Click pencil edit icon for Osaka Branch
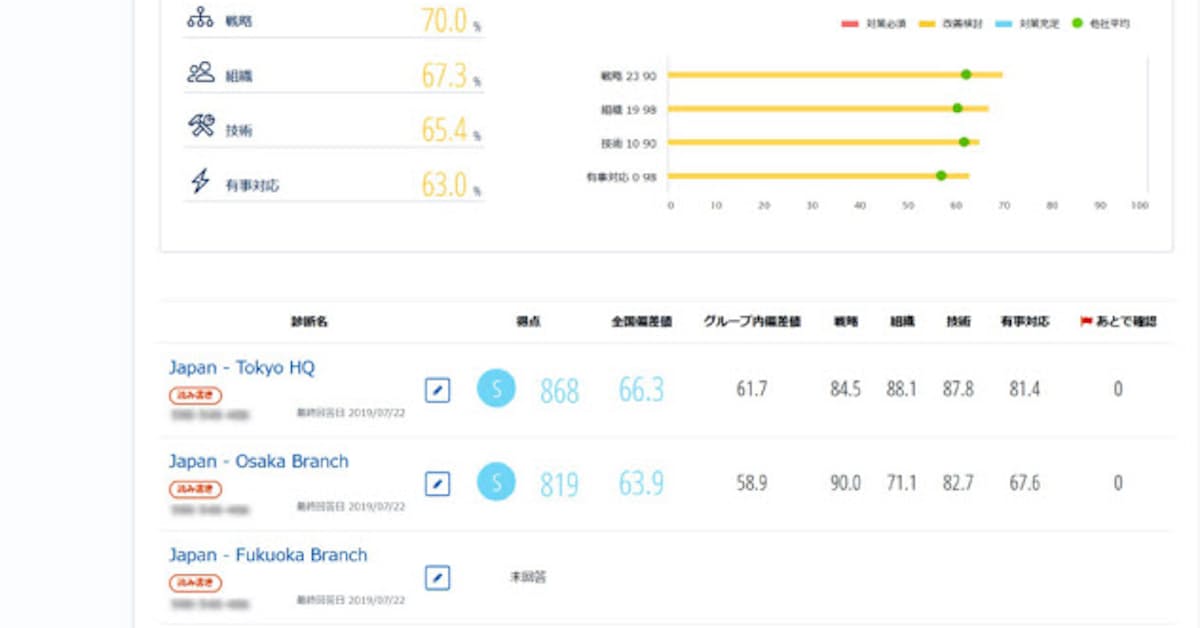Image resolution: width=1200 pixels, height=628 pixels. point(437,484)
